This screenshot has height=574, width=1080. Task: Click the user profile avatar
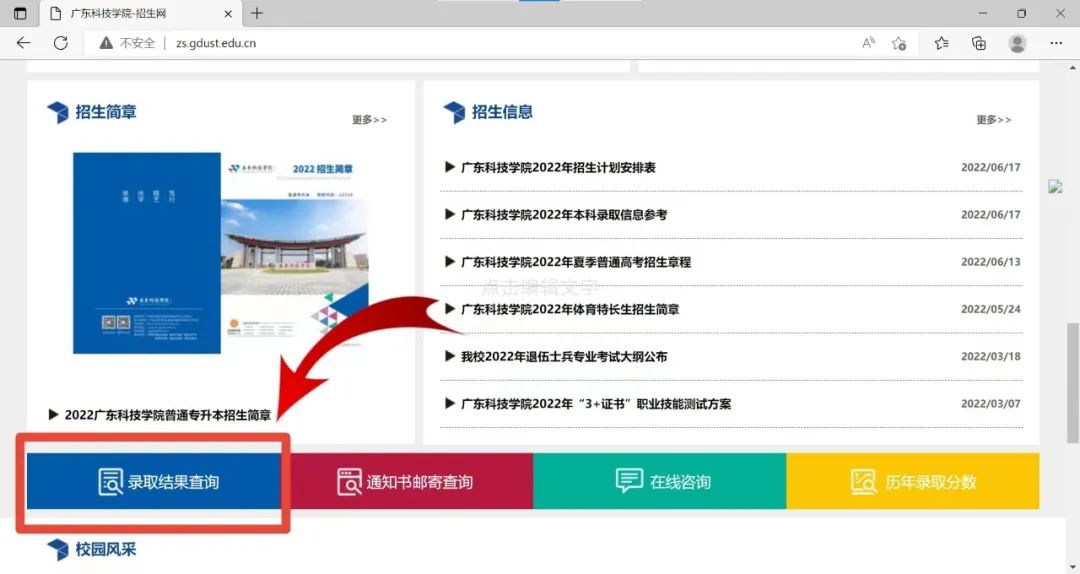click(1017, 43)
